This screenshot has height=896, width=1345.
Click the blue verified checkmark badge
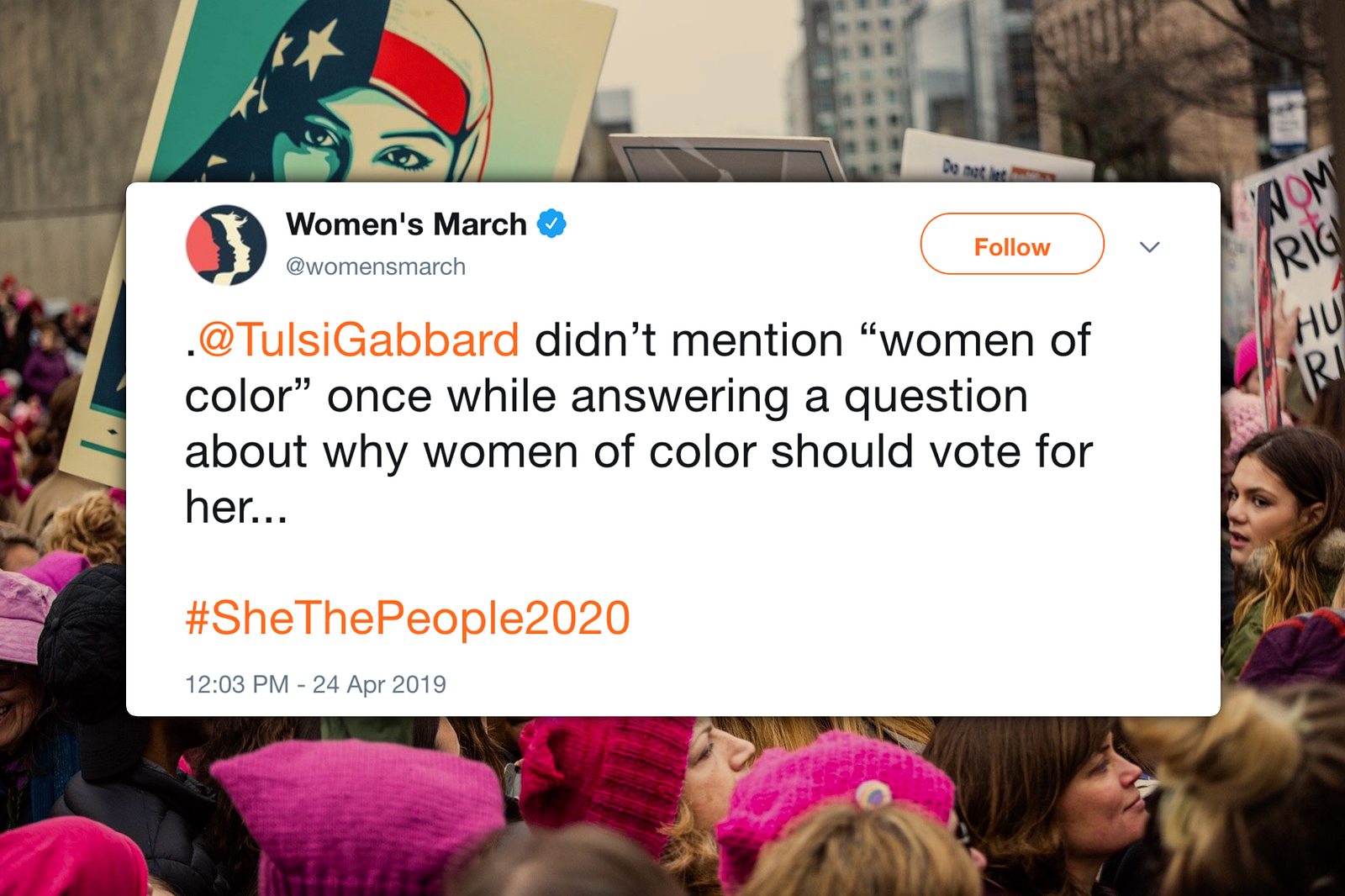click(551, 224)
